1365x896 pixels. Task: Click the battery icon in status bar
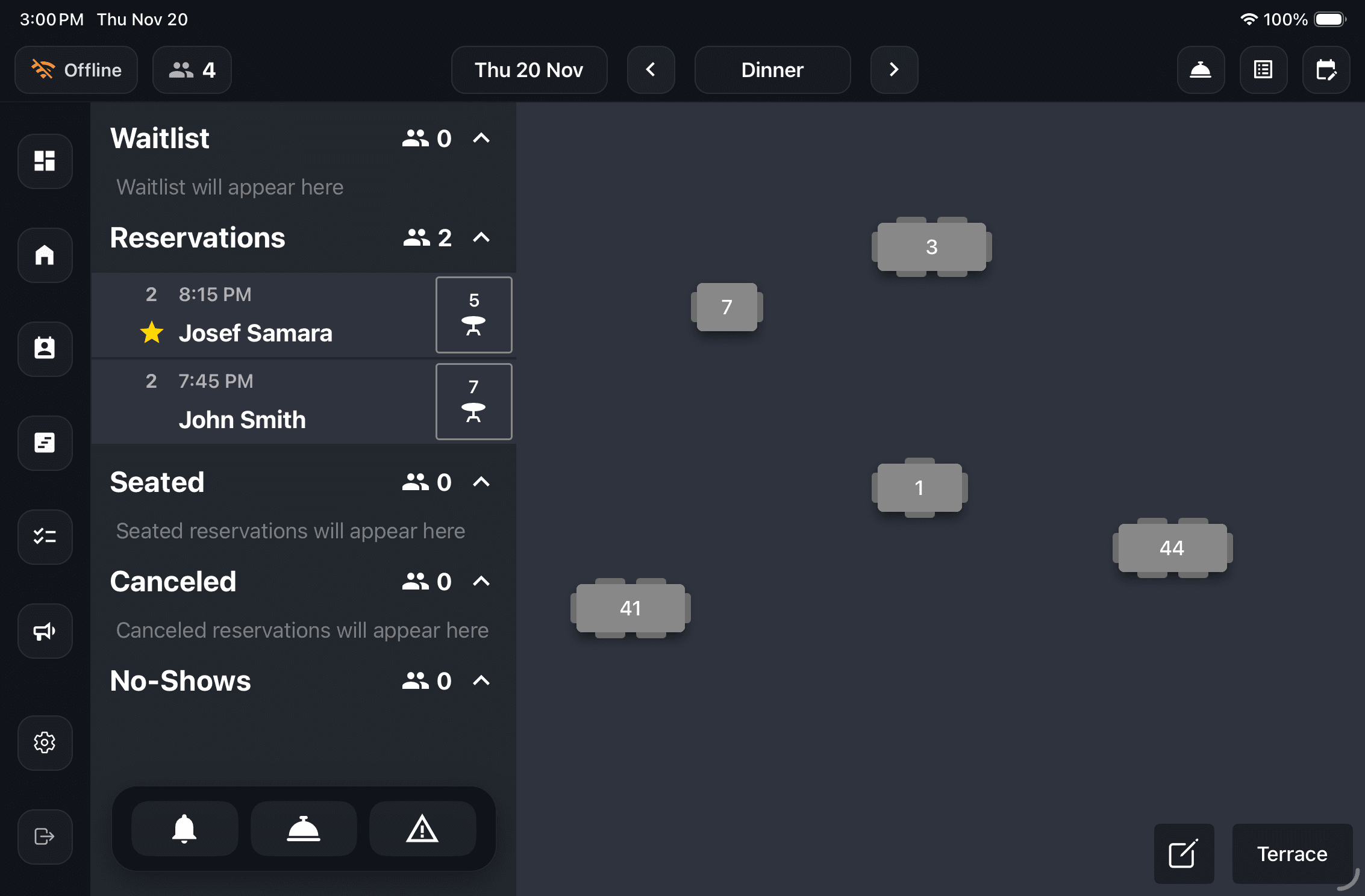[1330, 19]
